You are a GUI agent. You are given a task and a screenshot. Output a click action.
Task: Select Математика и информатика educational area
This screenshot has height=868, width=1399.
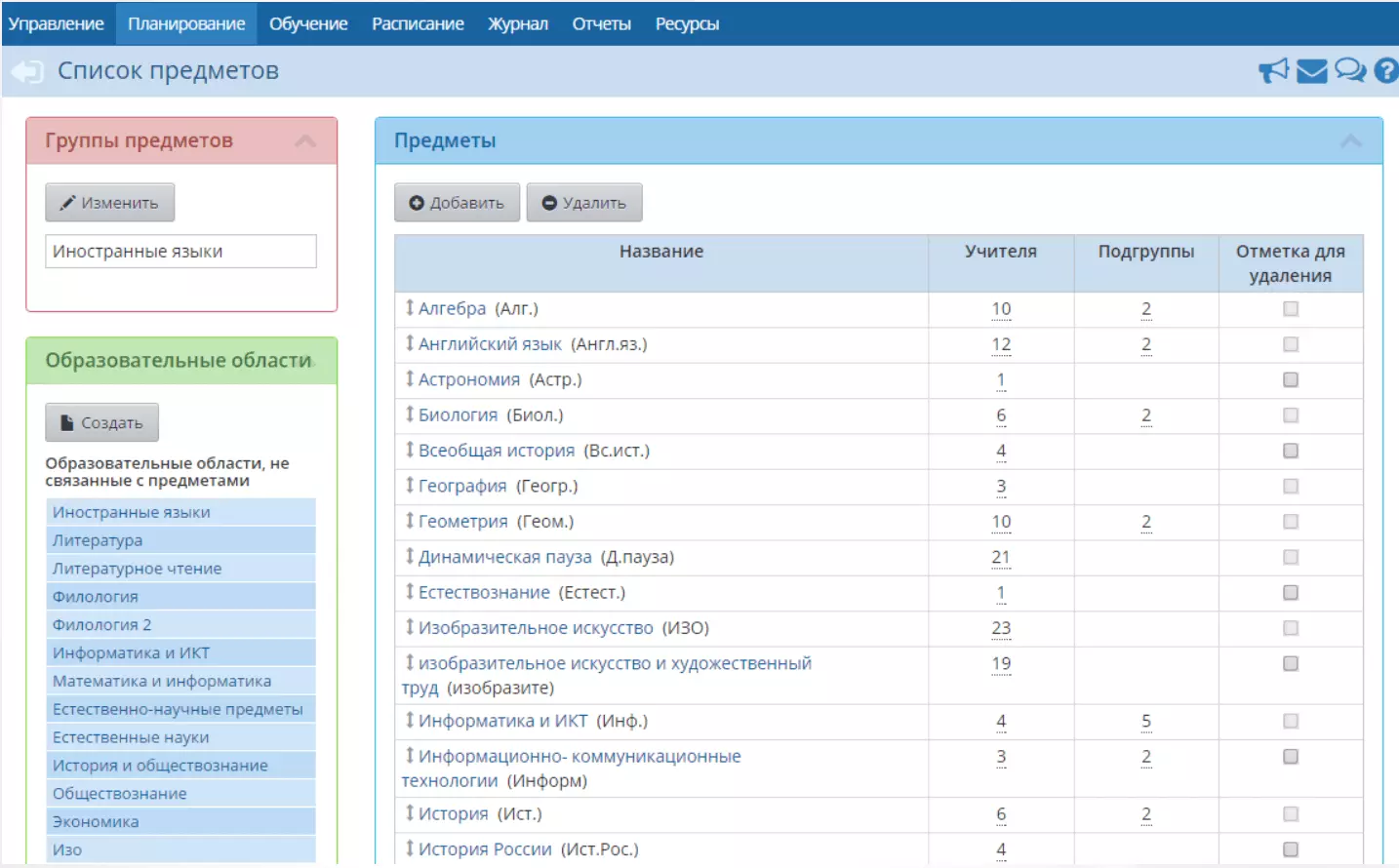click(180, 682)
